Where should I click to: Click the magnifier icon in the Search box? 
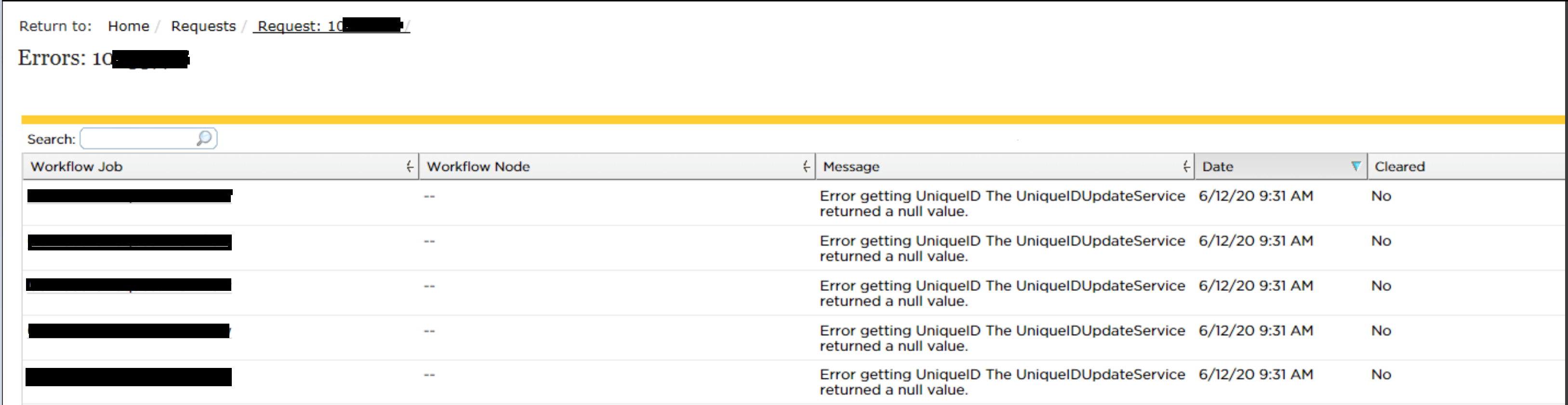tap(204, 138)
